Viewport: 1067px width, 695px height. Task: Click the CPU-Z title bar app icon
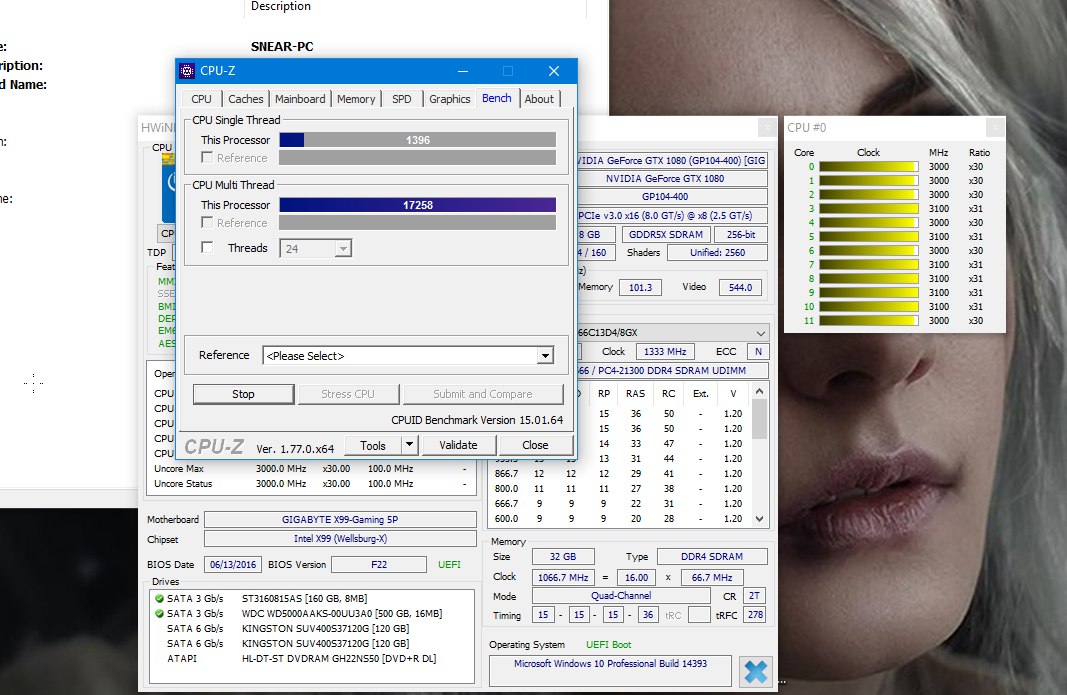pyautogui.click(x=187, y=71)
